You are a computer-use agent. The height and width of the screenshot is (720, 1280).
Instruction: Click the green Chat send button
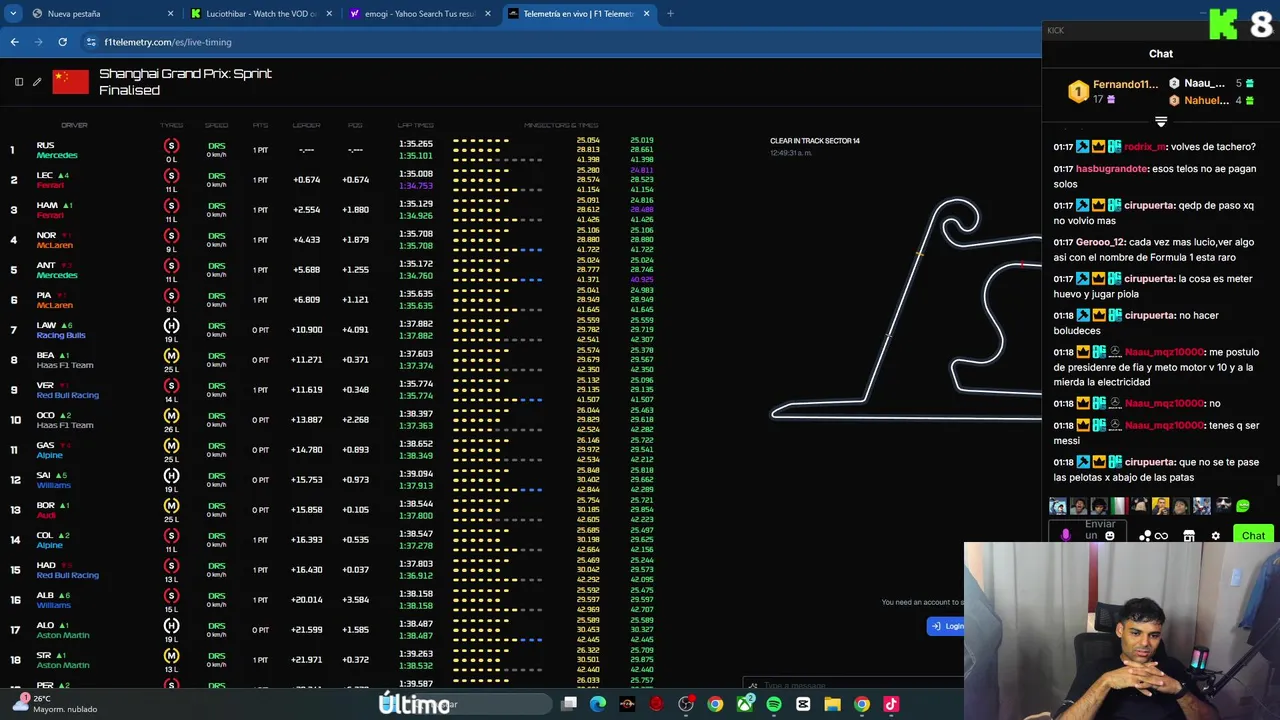pos(1253,536)
